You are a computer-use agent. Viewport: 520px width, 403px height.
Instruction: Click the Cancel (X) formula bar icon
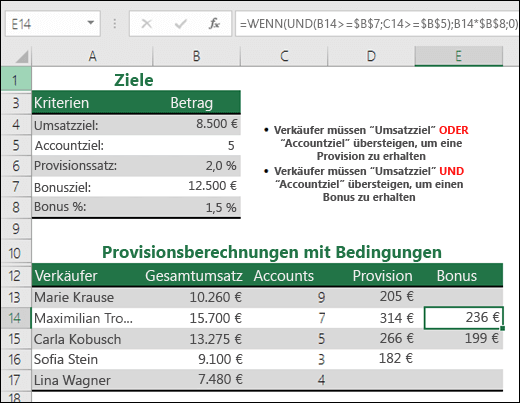147,24
